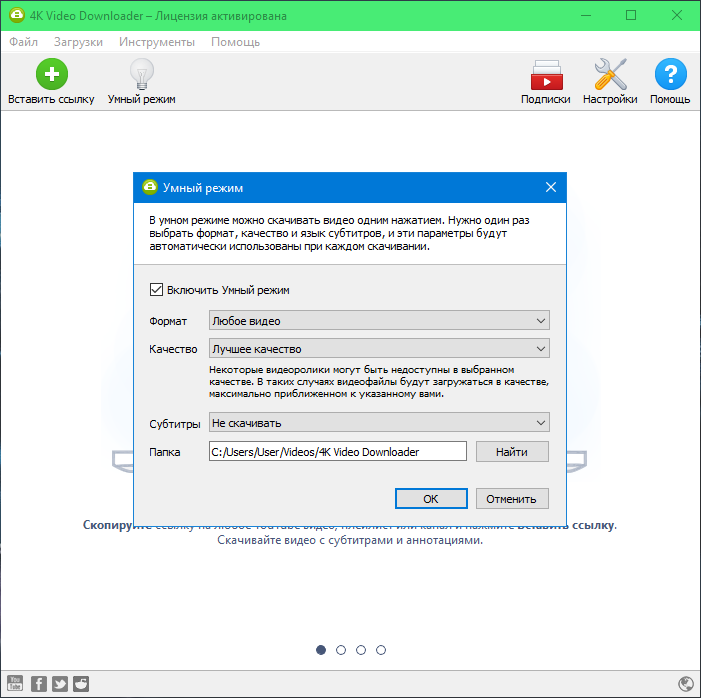Uncheck Включить Умный режим checkbox
The width and height of the screenshot is (701, 698).
click(156, 290)
